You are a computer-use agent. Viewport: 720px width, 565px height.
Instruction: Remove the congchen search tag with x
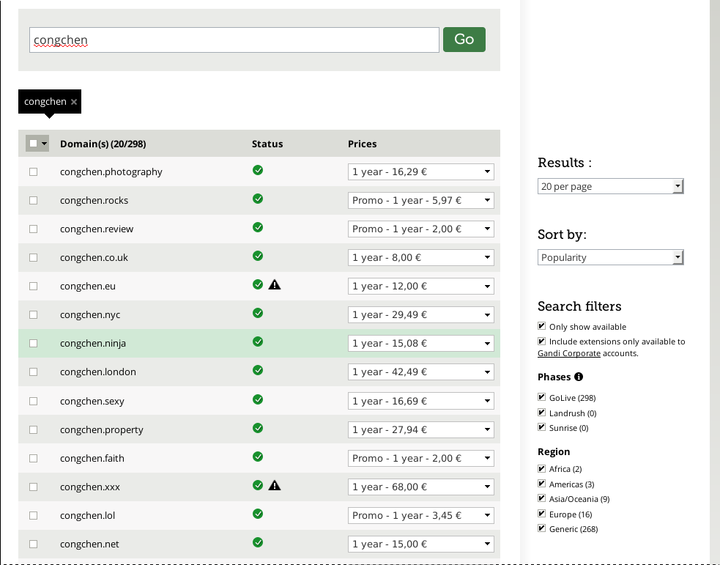coord(74,102)
